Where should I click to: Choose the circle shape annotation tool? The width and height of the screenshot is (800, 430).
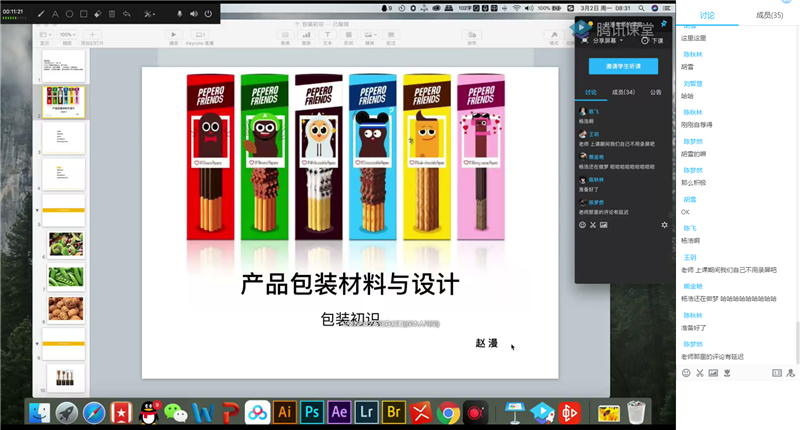click(69, 15)
